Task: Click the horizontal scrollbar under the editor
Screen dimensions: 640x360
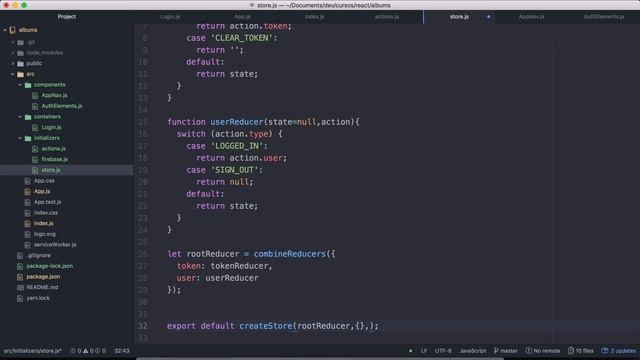Action: coord(320,358)
